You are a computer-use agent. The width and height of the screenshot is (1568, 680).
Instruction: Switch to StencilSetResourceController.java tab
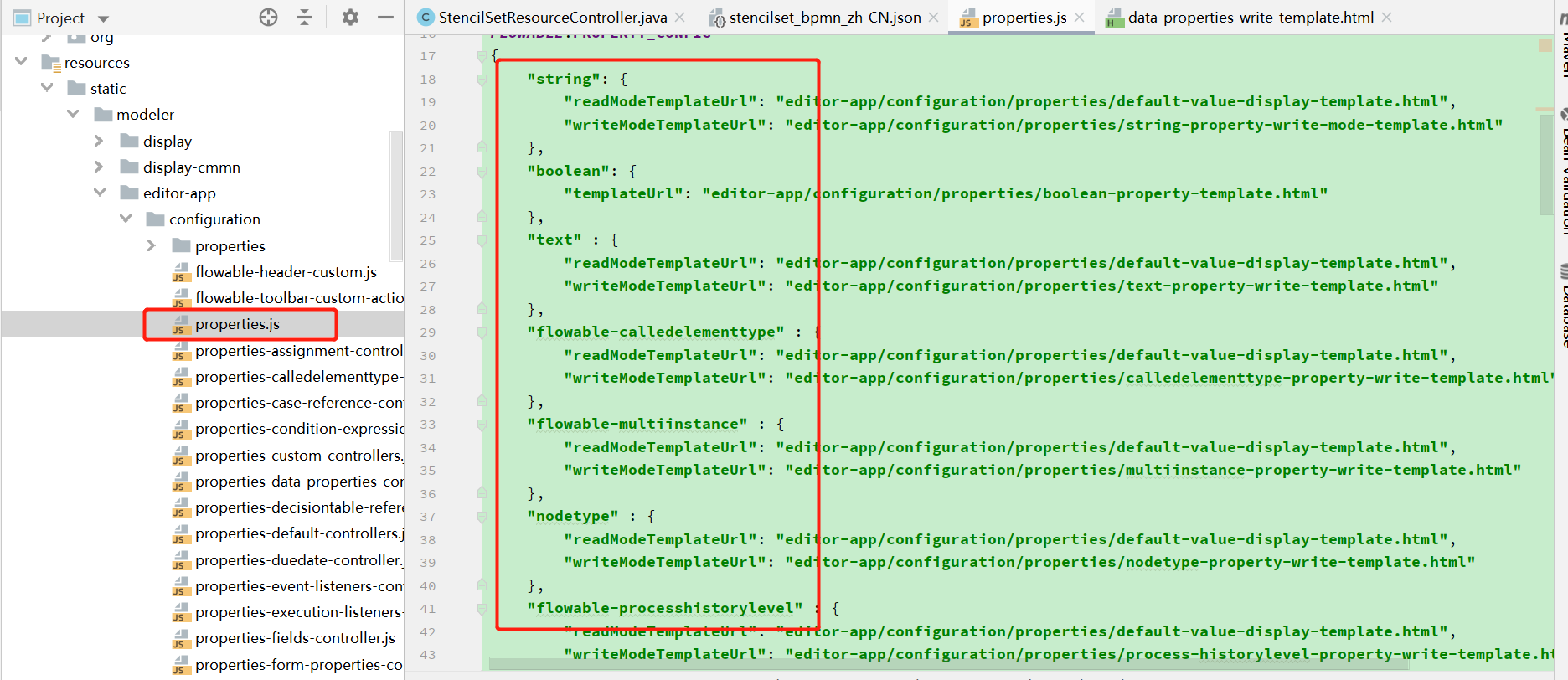point(553,17)
